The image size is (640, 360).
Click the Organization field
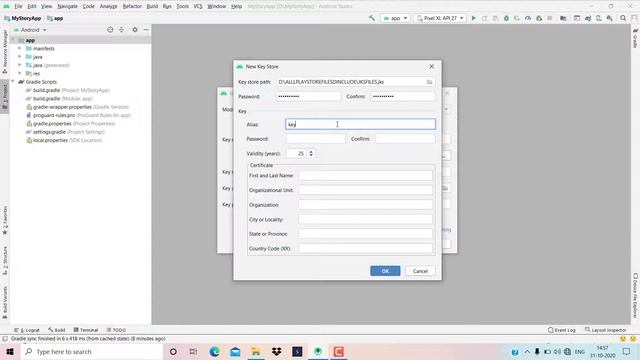pyautogui.click(x=366, y=205)
